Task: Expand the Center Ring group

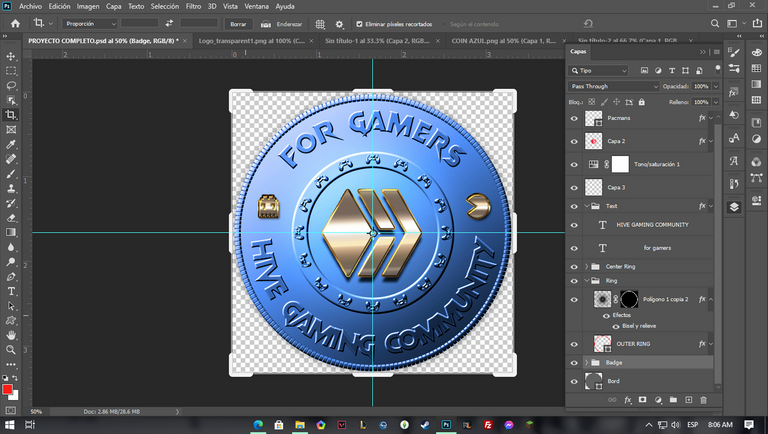Action: [x=586, y=266]
